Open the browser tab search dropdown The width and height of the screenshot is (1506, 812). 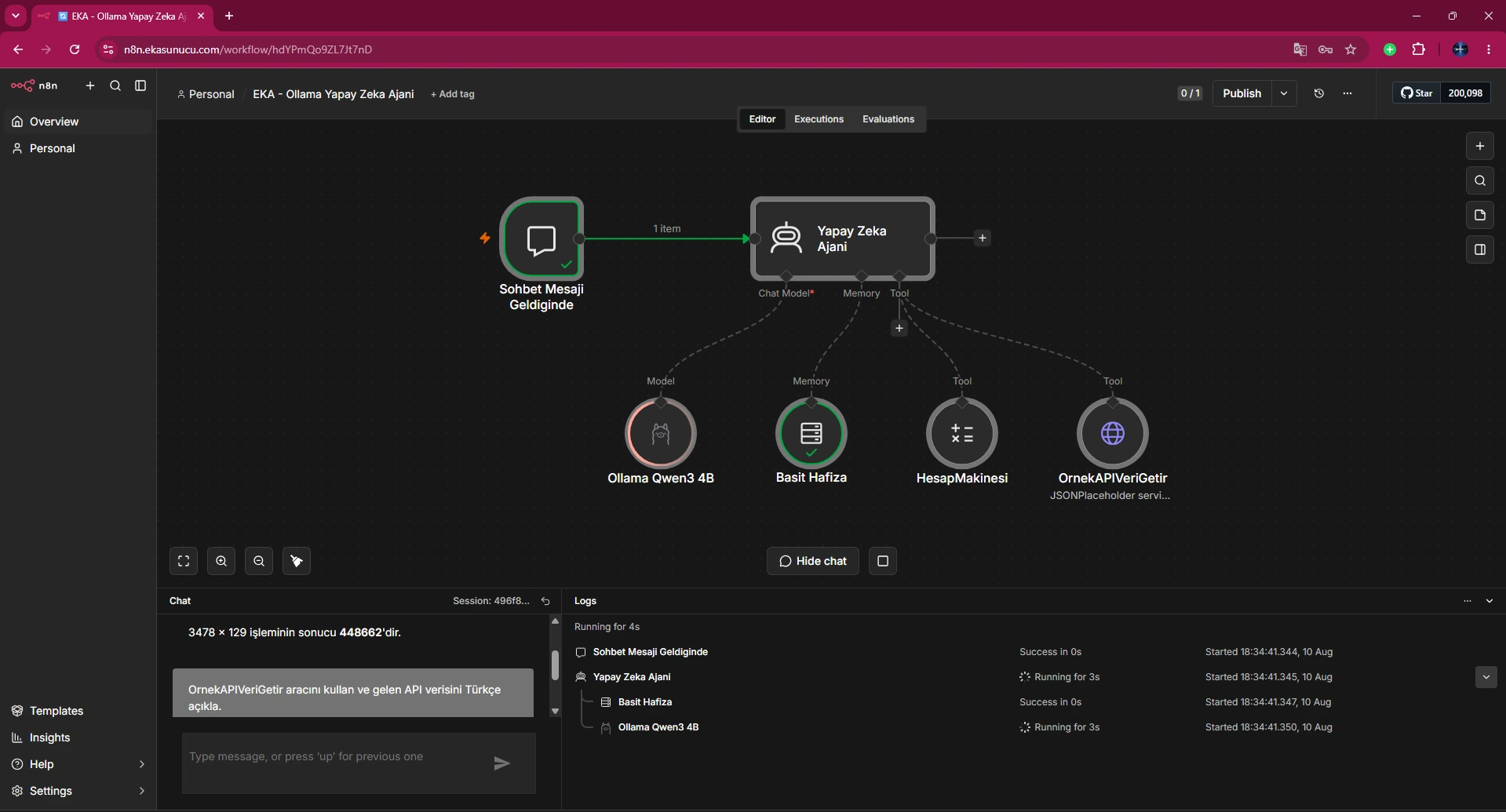point(16,16)
